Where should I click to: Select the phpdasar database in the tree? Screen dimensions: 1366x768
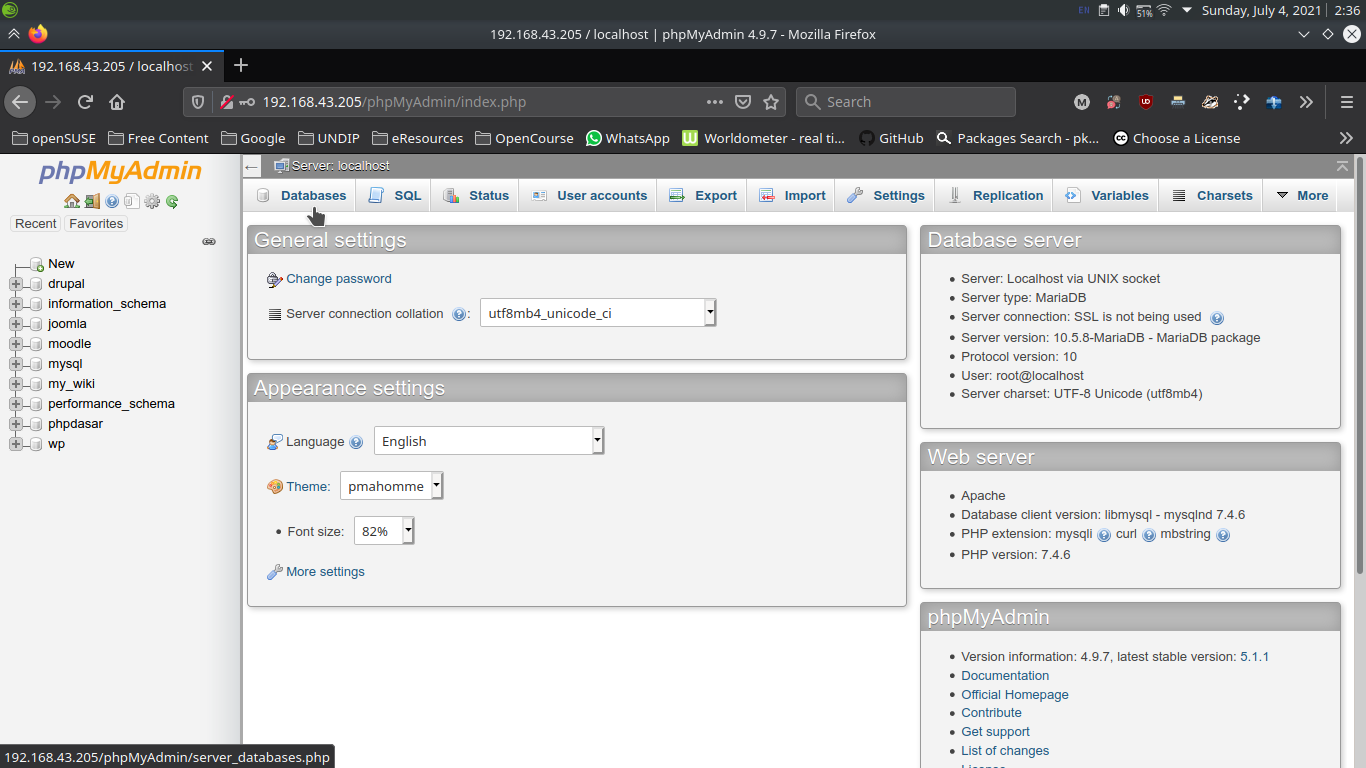click(x=75, y=424)
